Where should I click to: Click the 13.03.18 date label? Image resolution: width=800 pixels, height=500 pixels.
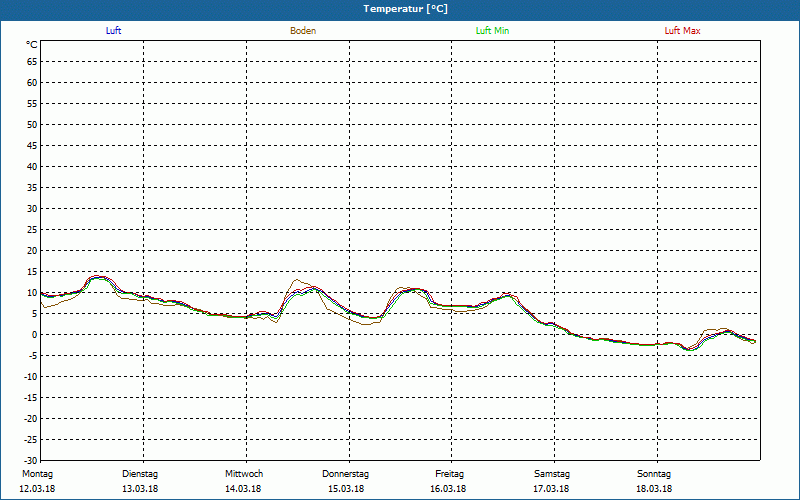click(x=140, y=489)
